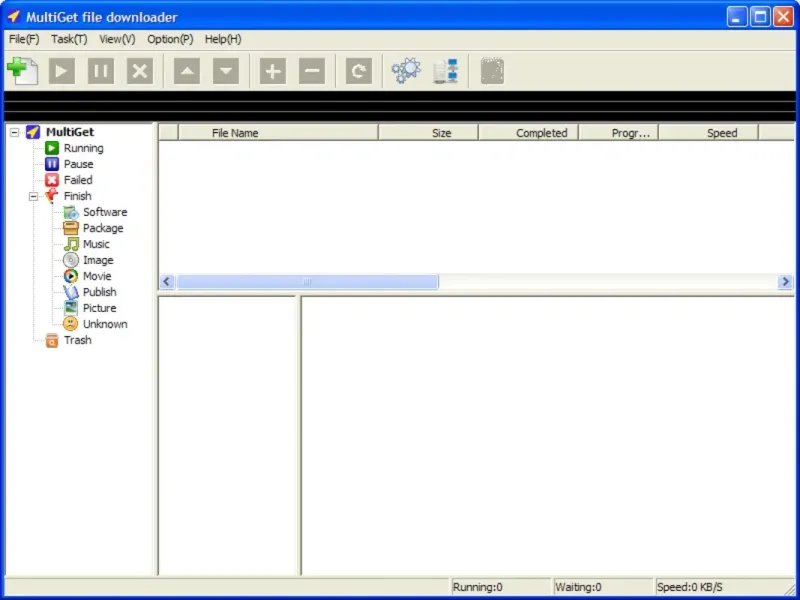The image size is (800, 600).
Task: Select the Package label in tree
Action: [103, 228]
